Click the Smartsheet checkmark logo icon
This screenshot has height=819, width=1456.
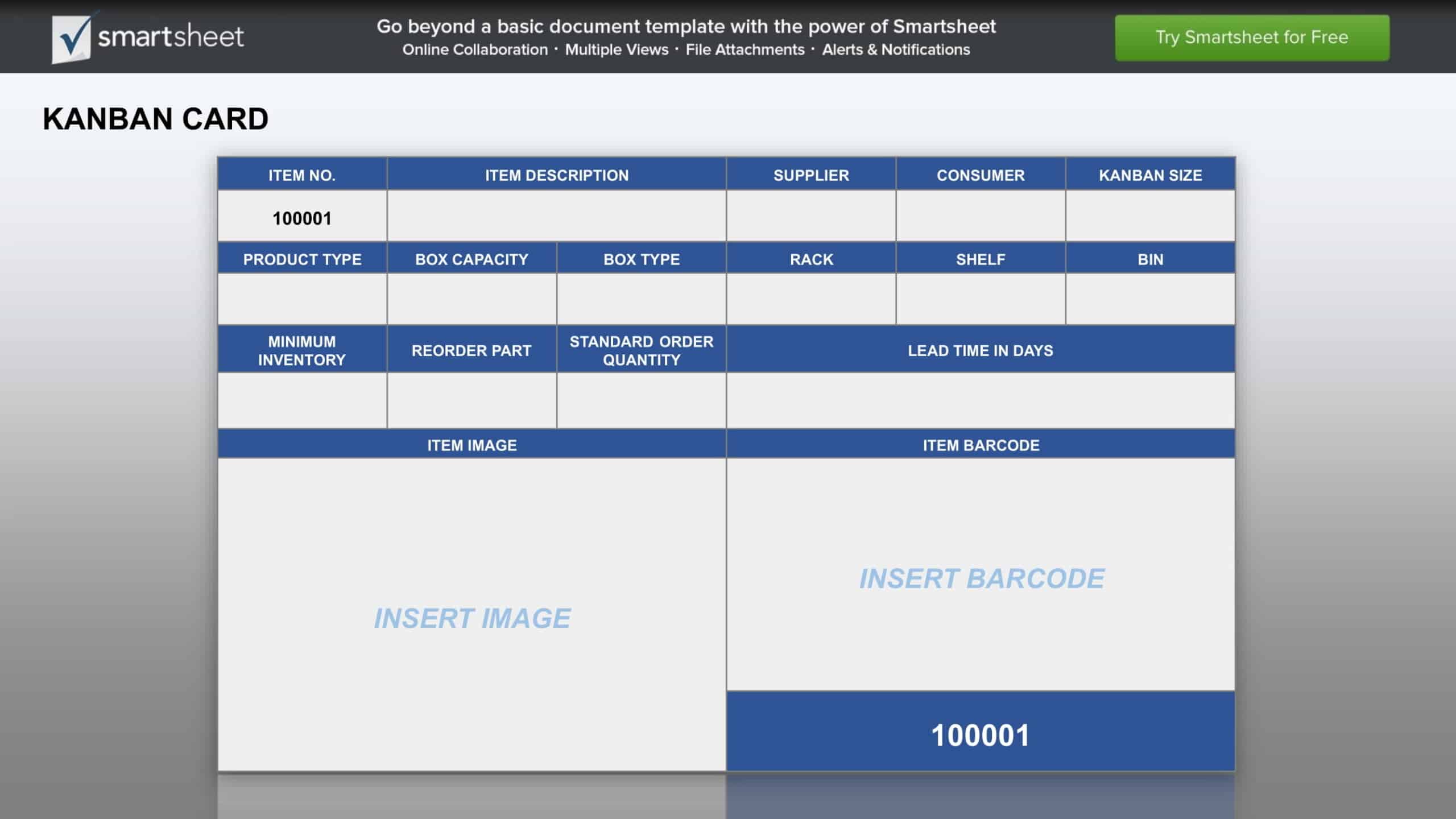(72, 39)
